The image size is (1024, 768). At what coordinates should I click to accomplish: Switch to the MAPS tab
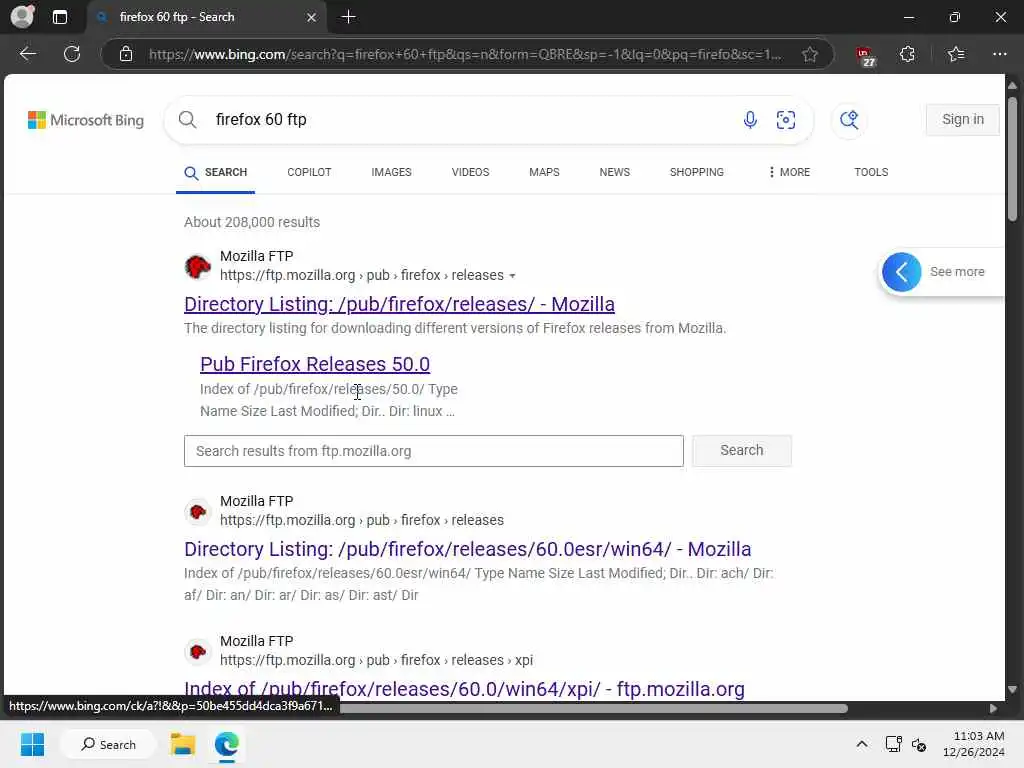pos(544,172)
